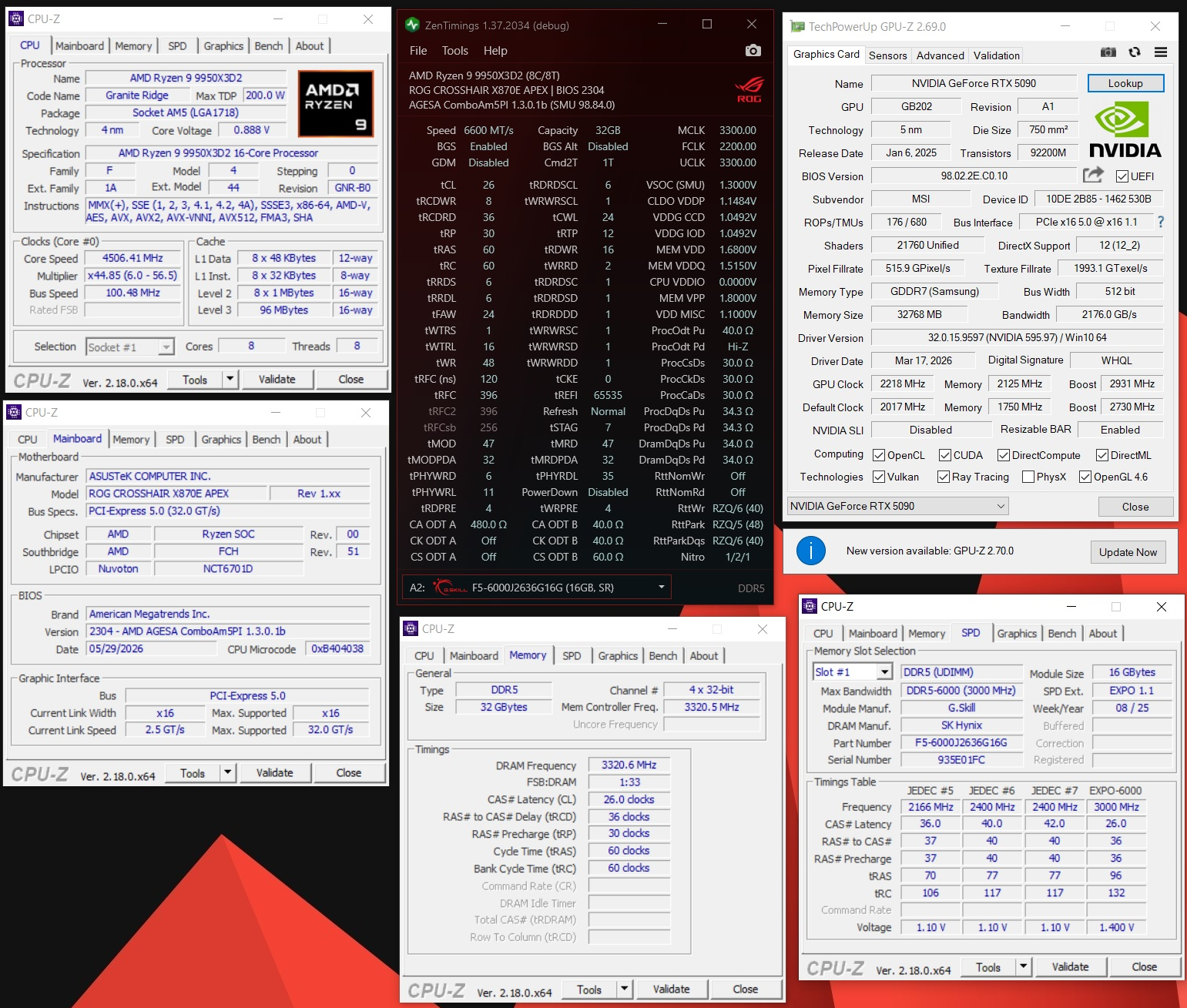Expand the Tools arrow in the CPU-Z Processor window
Screen dimensions: 1187x1008
click(230, 379)
